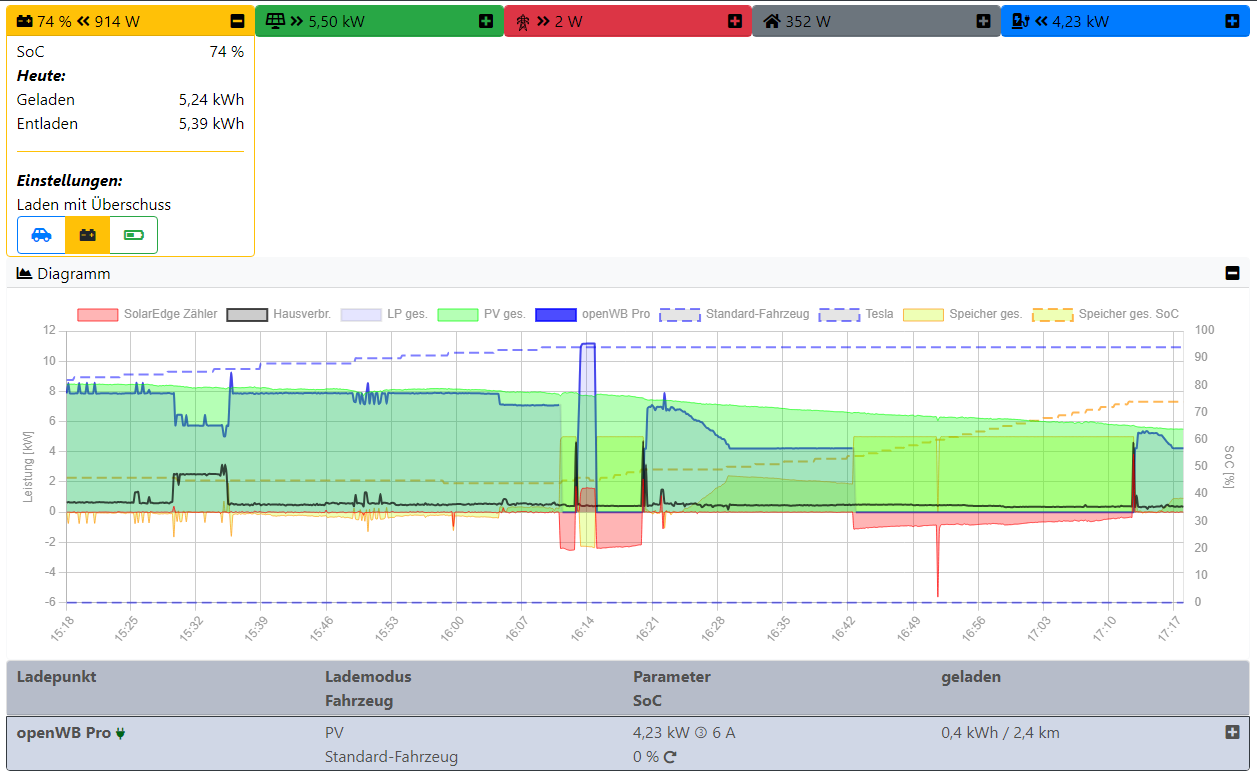Viewport: 1257px width, 780px height.
Task: Toggle PV ges. green legend swatch
Action: click(x=457, y=314)
